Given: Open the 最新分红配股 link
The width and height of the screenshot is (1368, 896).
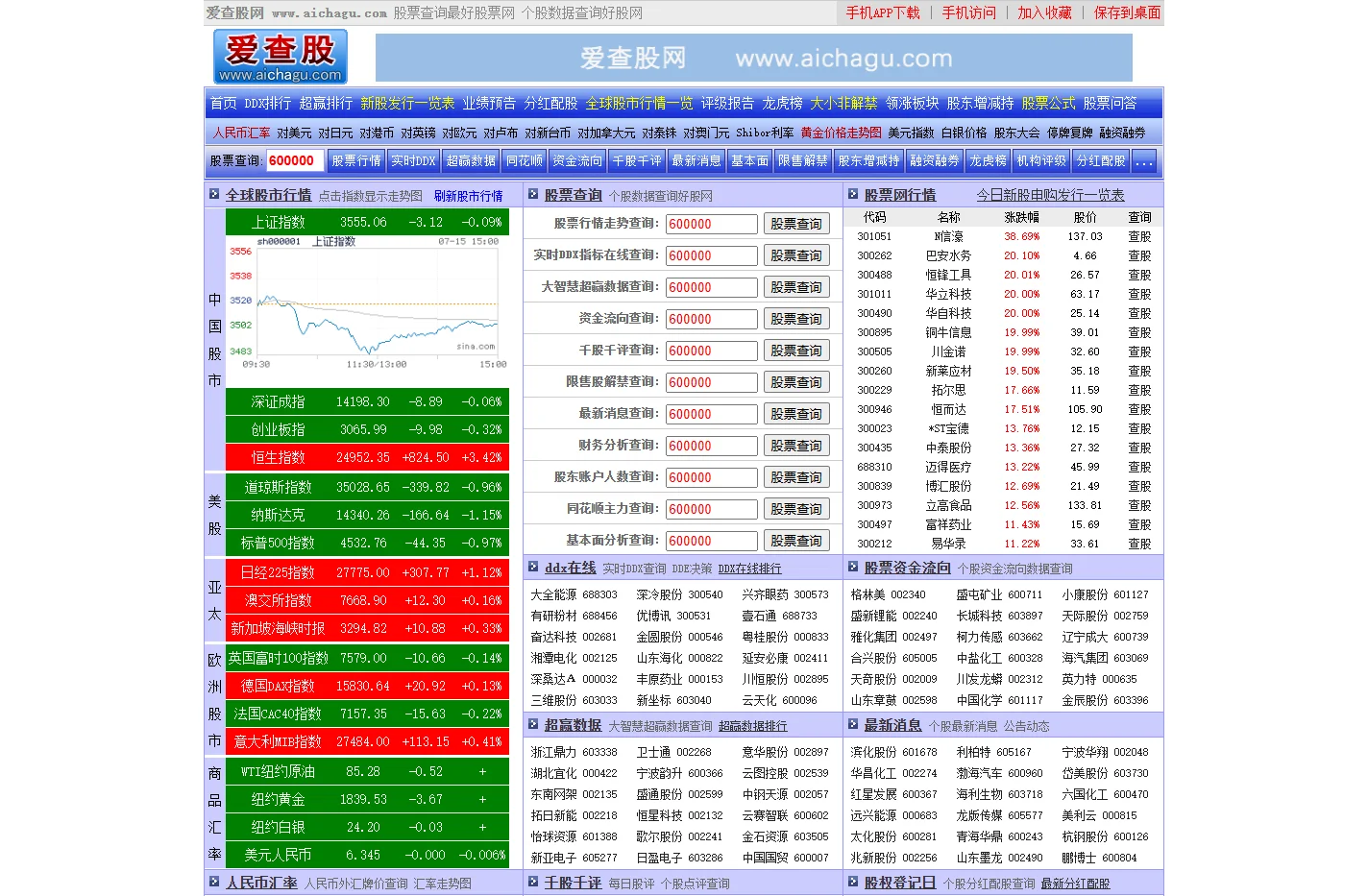Looking at the screenshot, I should click(x=1075, y=884).
